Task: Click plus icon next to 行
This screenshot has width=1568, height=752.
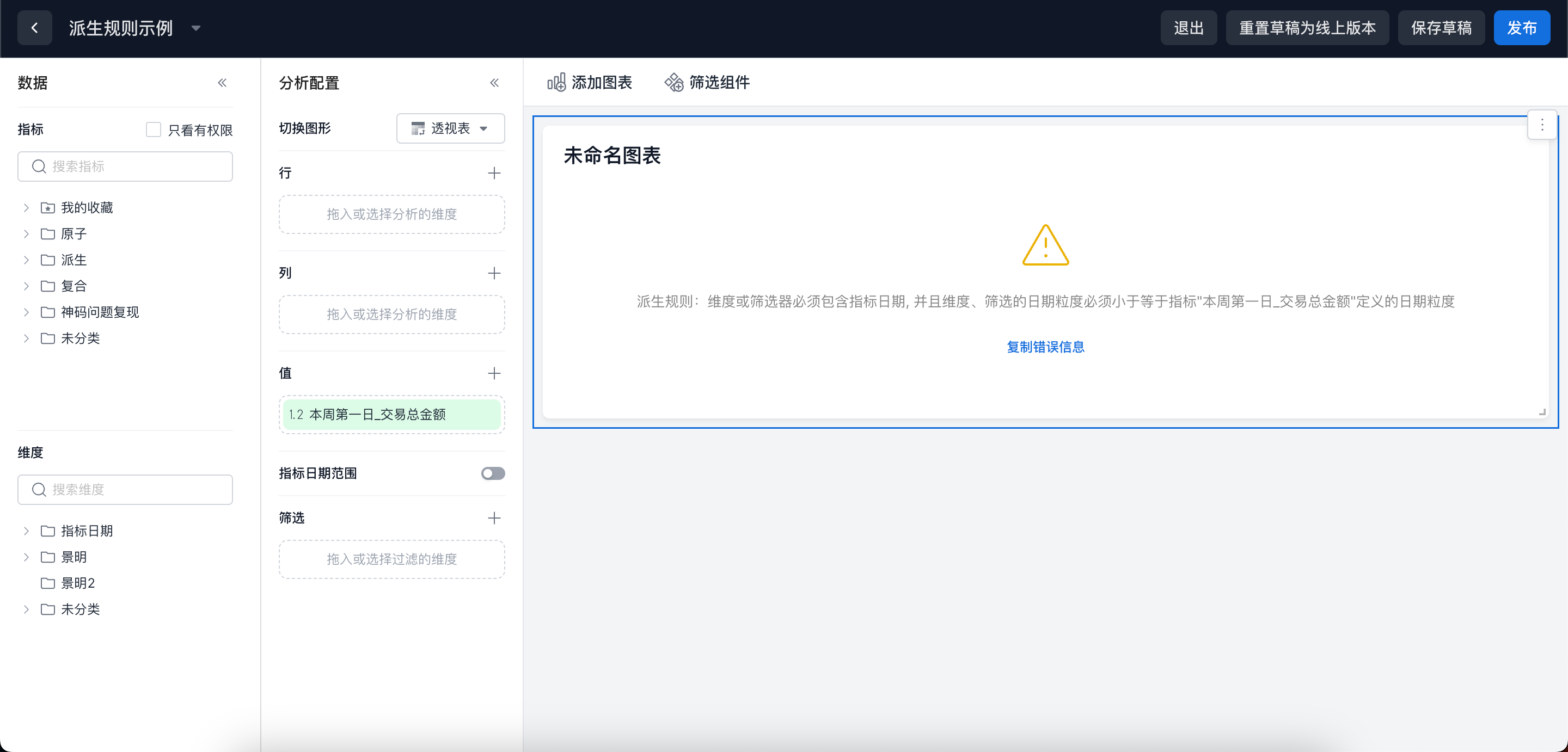Action: tap(494, 174)
